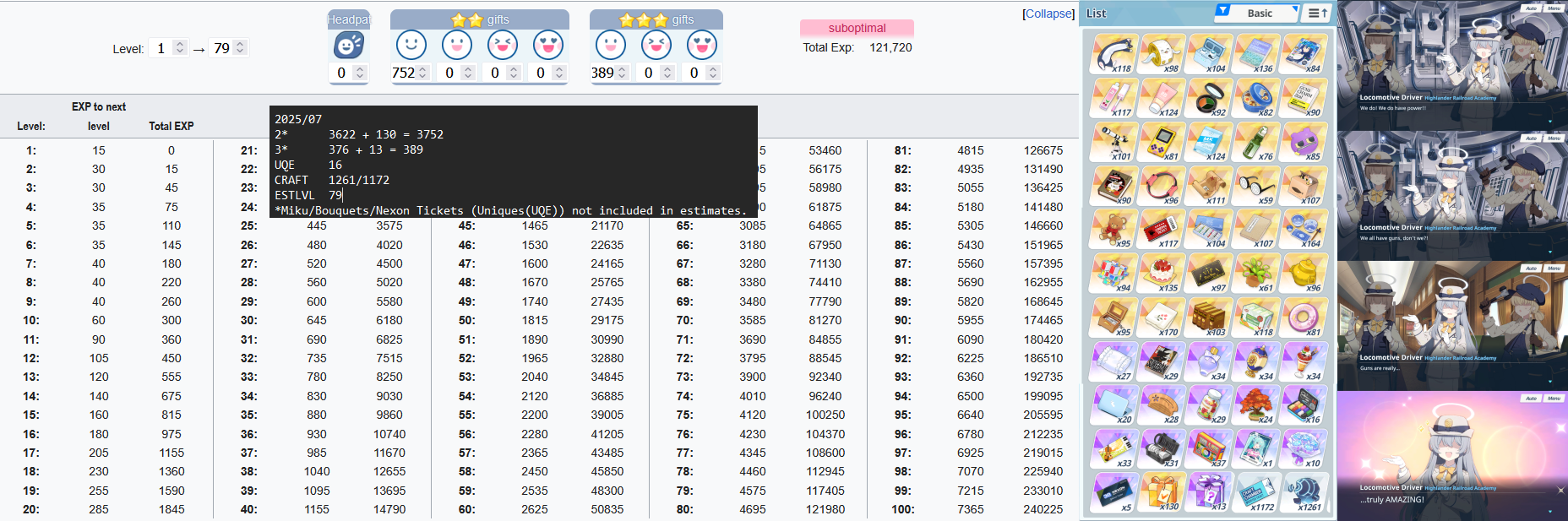Pick the eyeshadow compact gift x92
Image resolution: width=1568 pixels, height=521 pixels.
(1208, 97)
